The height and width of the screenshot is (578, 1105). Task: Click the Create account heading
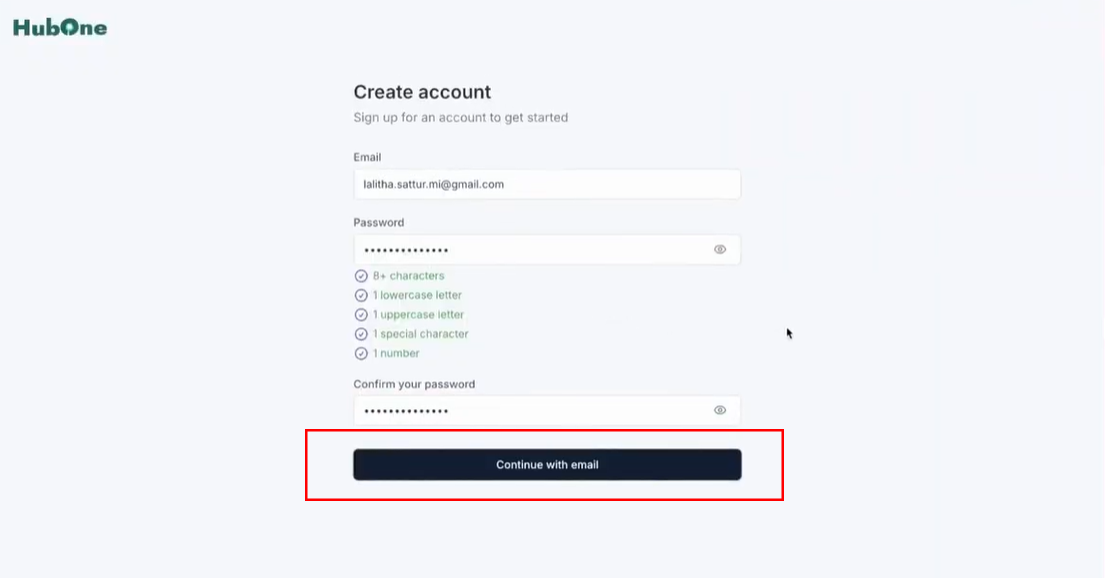(422, 92)
